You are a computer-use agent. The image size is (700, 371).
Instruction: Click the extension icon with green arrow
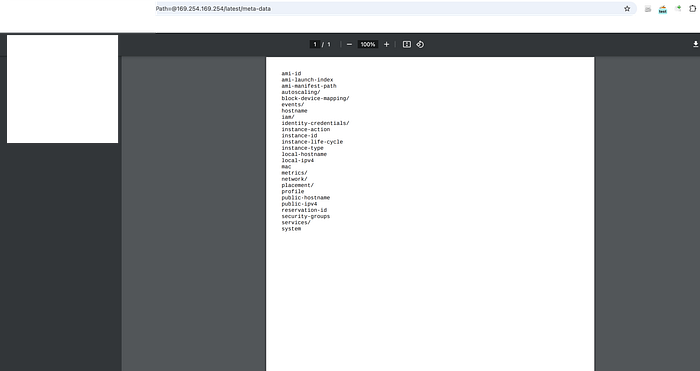coord(678,8)
